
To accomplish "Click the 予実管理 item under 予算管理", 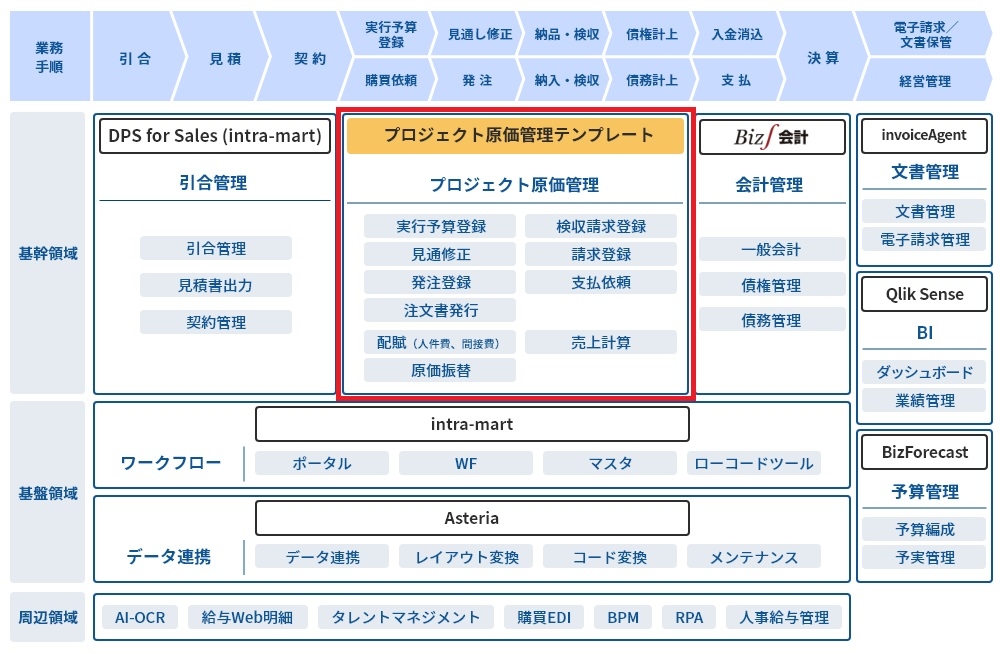I will (x=924, y=557).
